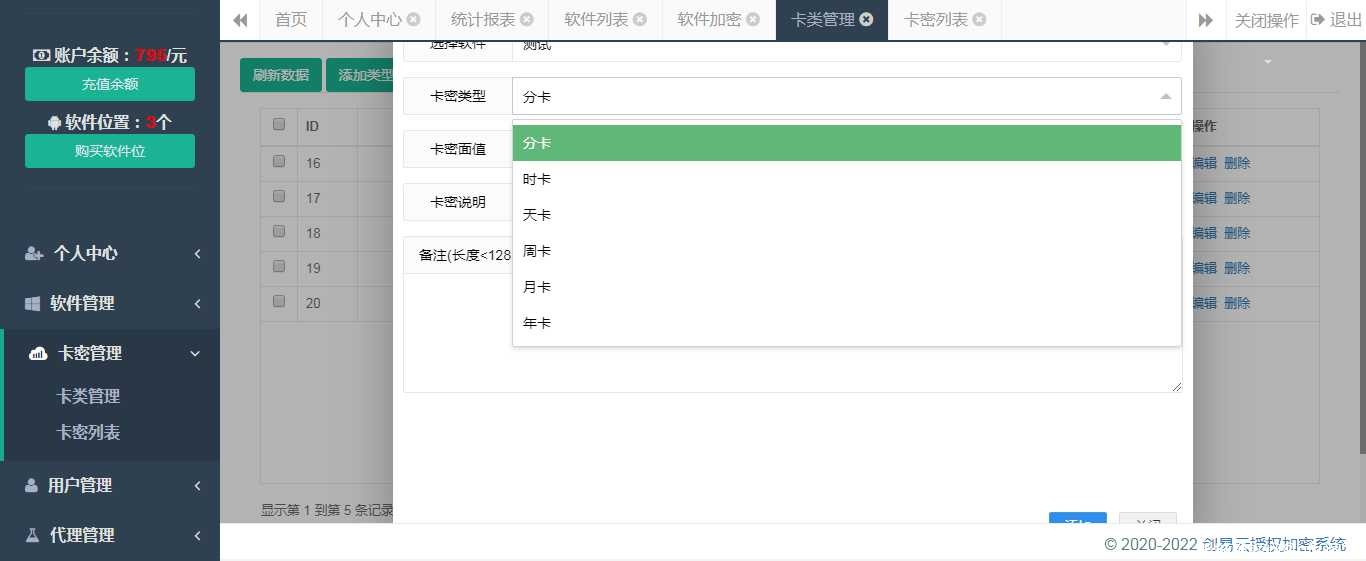This screenshot has height=561, width=1366.
Task: Click the 购买软件位 button
Action: [110, 151]
